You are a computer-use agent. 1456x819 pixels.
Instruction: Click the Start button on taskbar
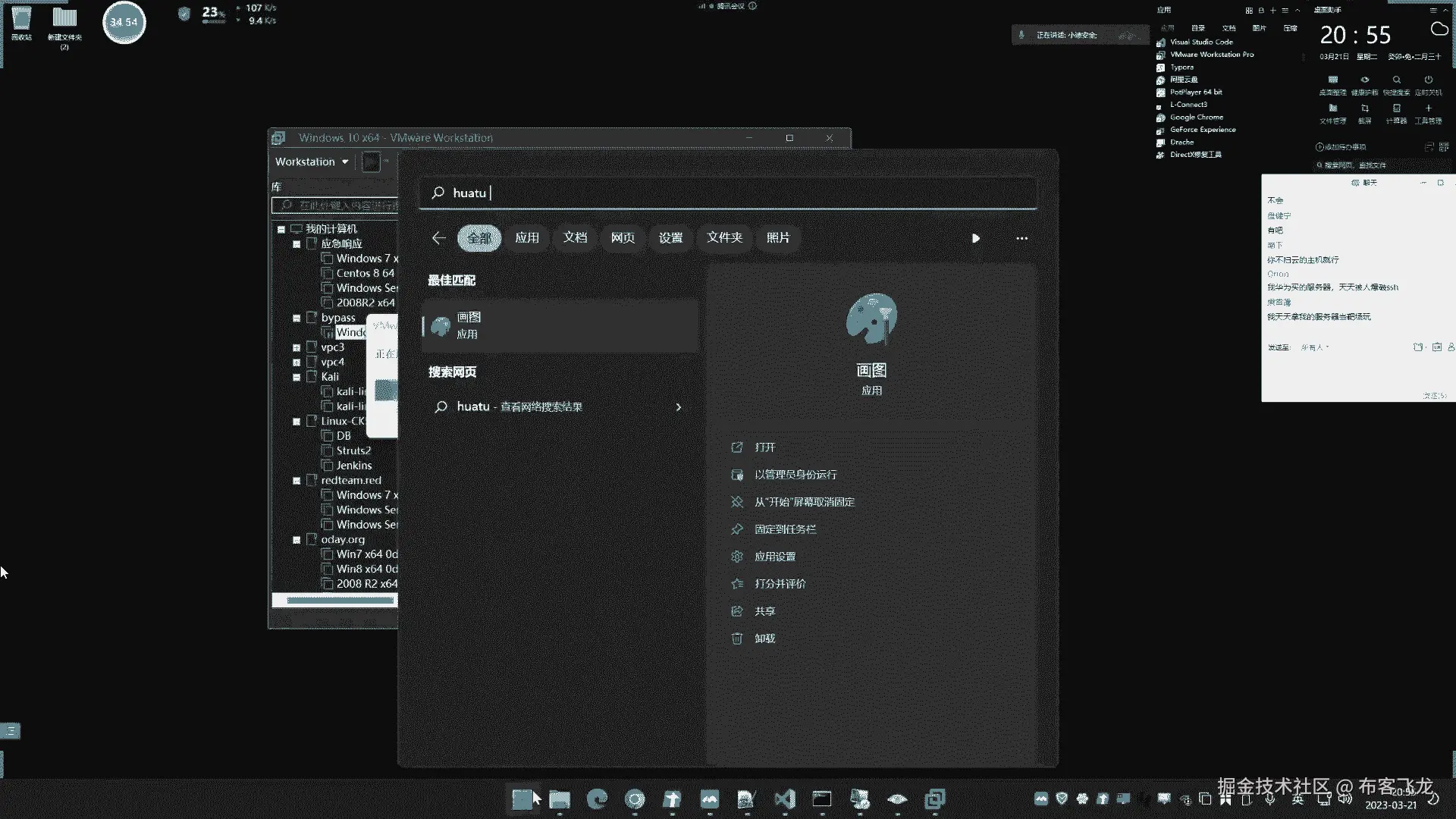coord(522,799)
